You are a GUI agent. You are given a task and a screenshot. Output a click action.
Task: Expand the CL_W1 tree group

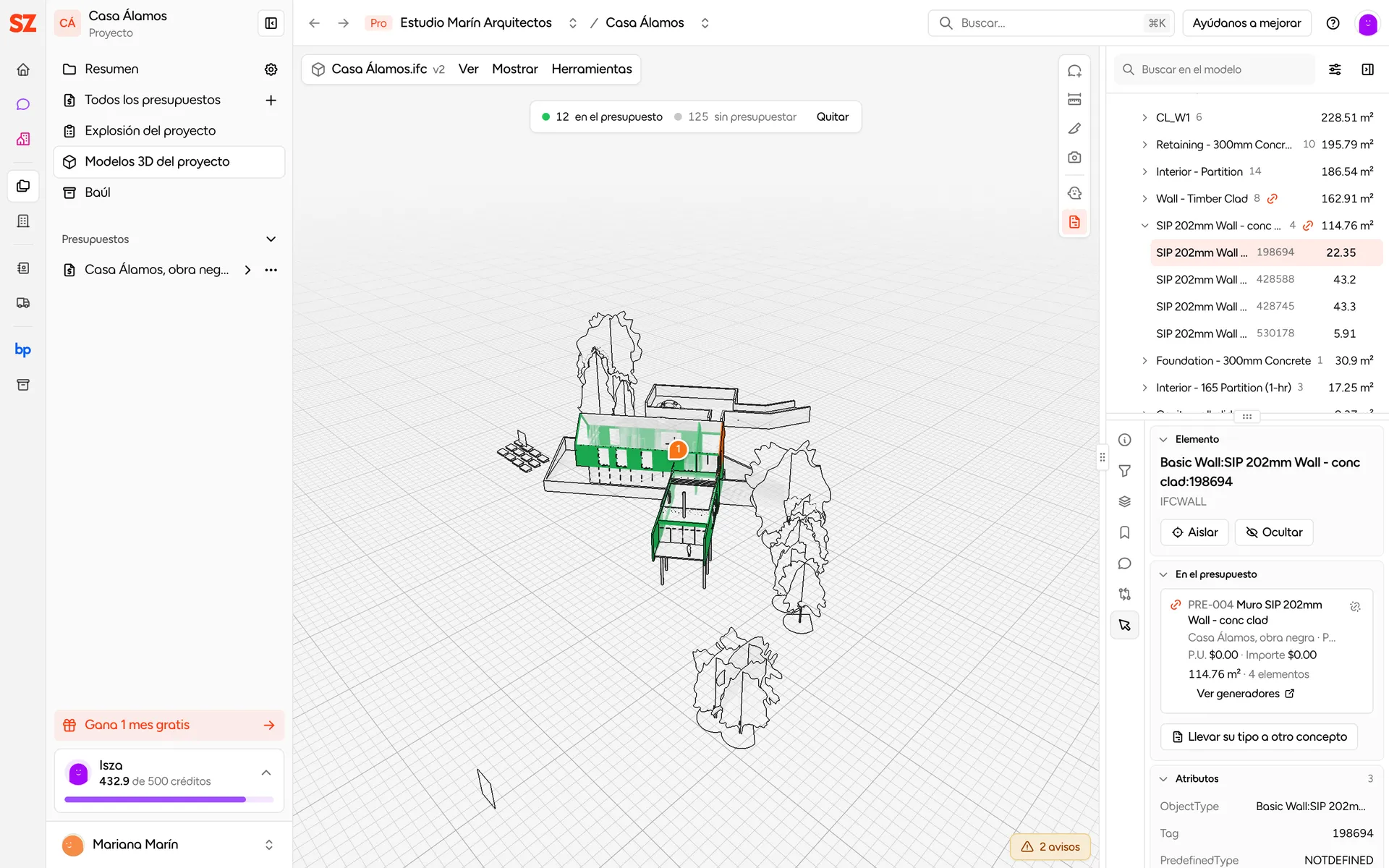pyautogui.click(x=1144, y=117)
